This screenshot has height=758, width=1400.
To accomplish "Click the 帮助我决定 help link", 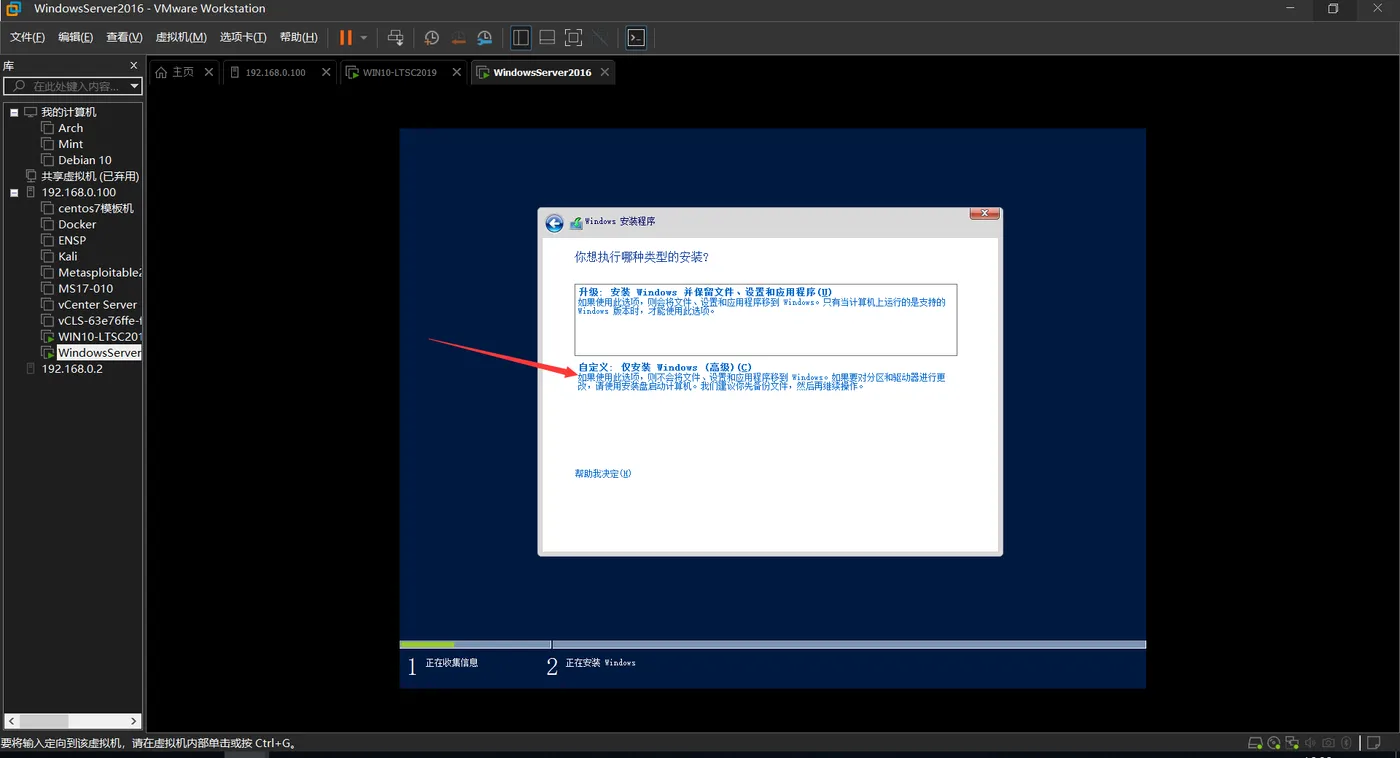I will point(603,474).
